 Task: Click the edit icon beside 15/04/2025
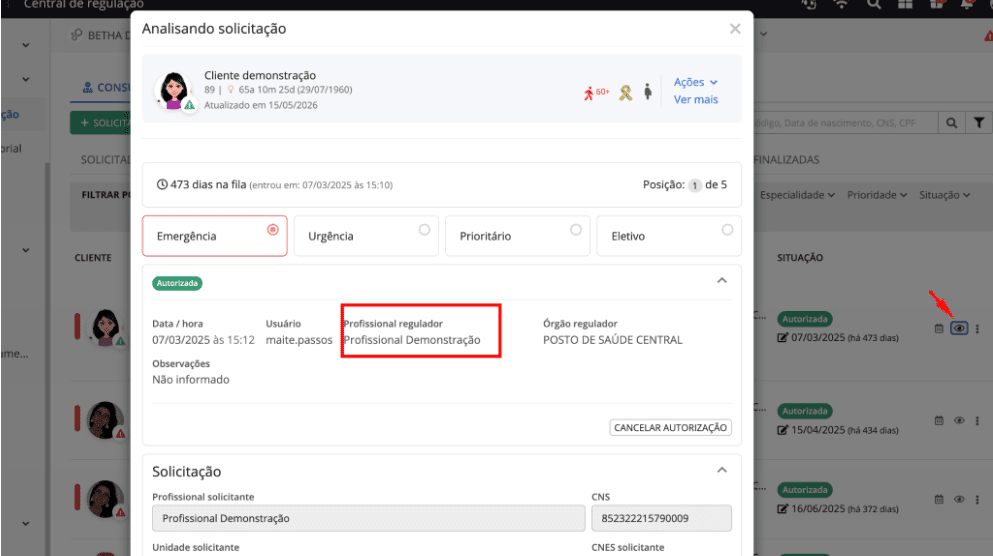[782, 430]
